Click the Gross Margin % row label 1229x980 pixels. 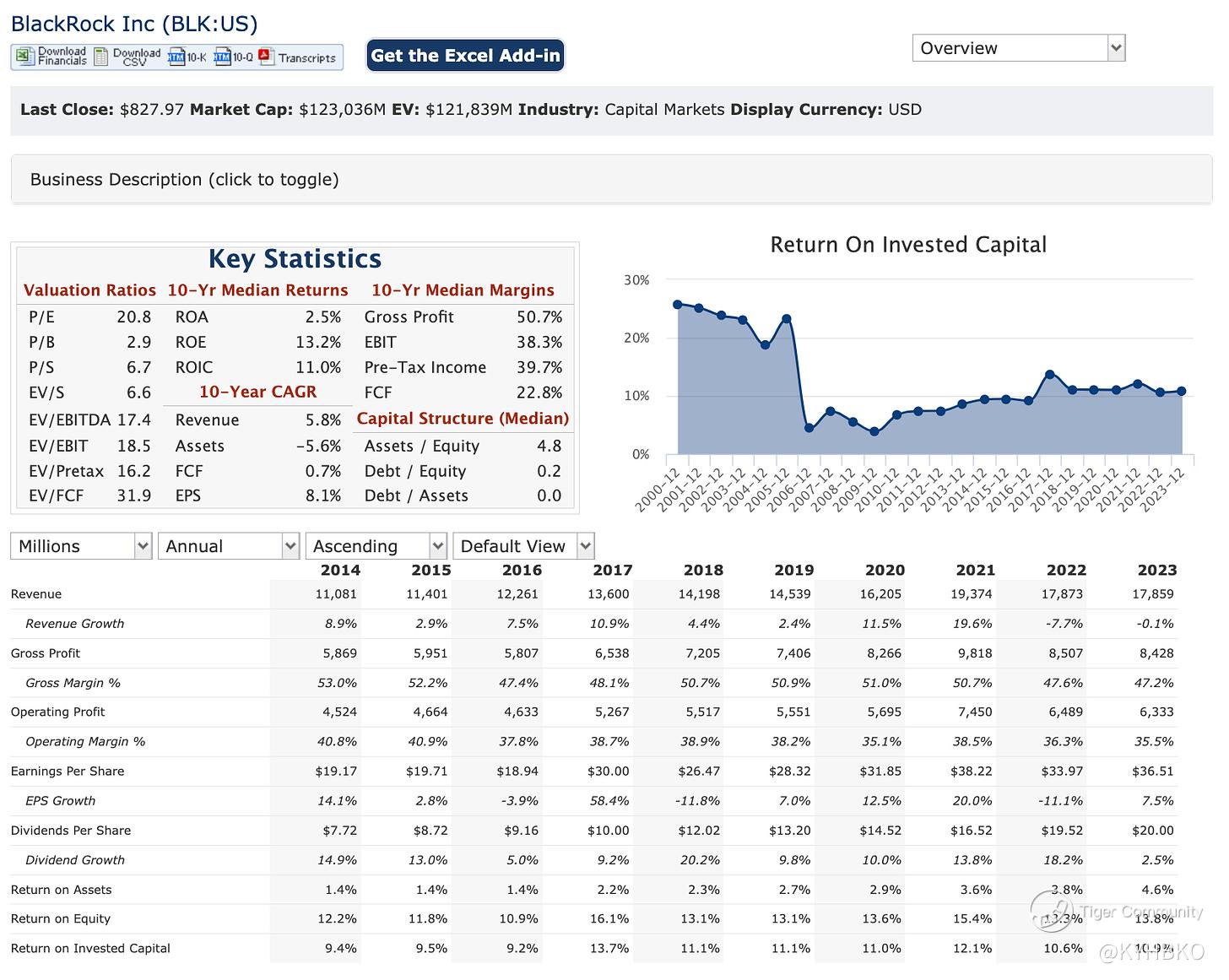click(73, 683)
